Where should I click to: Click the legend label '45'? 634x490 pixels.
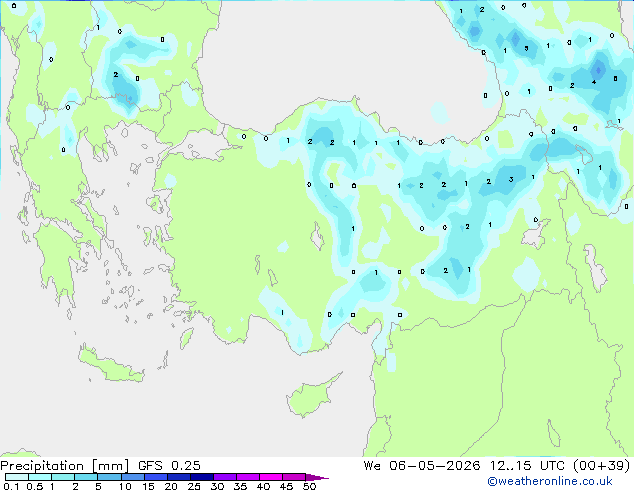286,486
